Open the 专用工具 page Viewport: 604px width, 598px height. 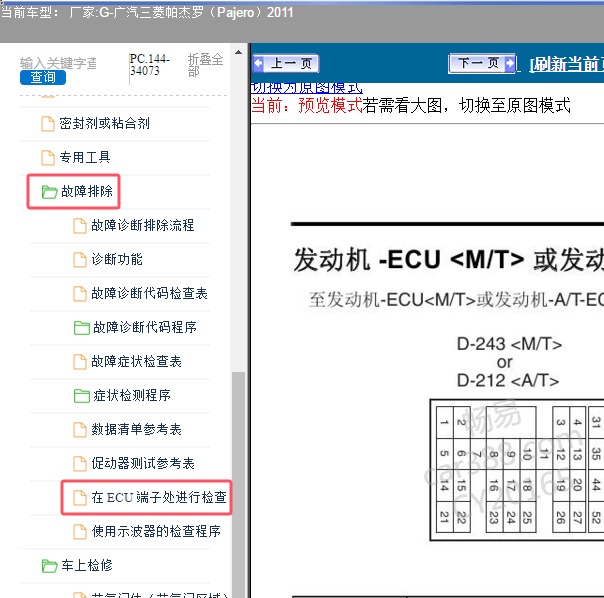point(85,157)
